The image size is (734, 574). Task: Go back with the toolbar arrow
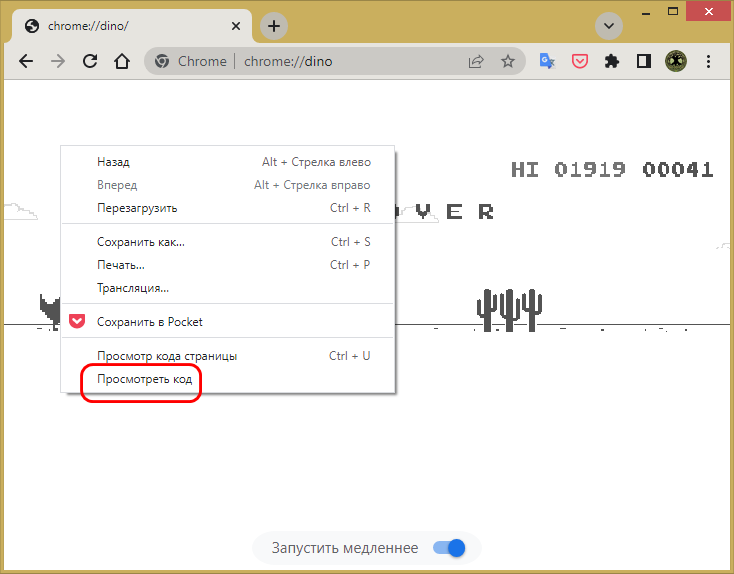tap(26, 61)
